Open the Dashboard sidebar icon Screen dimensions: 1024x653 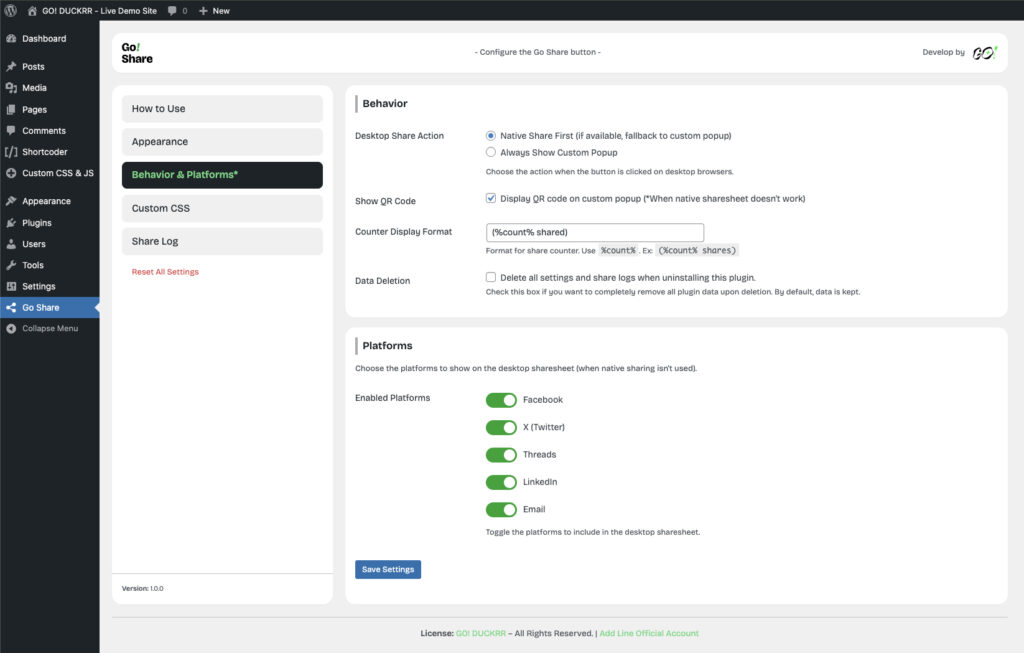tap(11, 39)
